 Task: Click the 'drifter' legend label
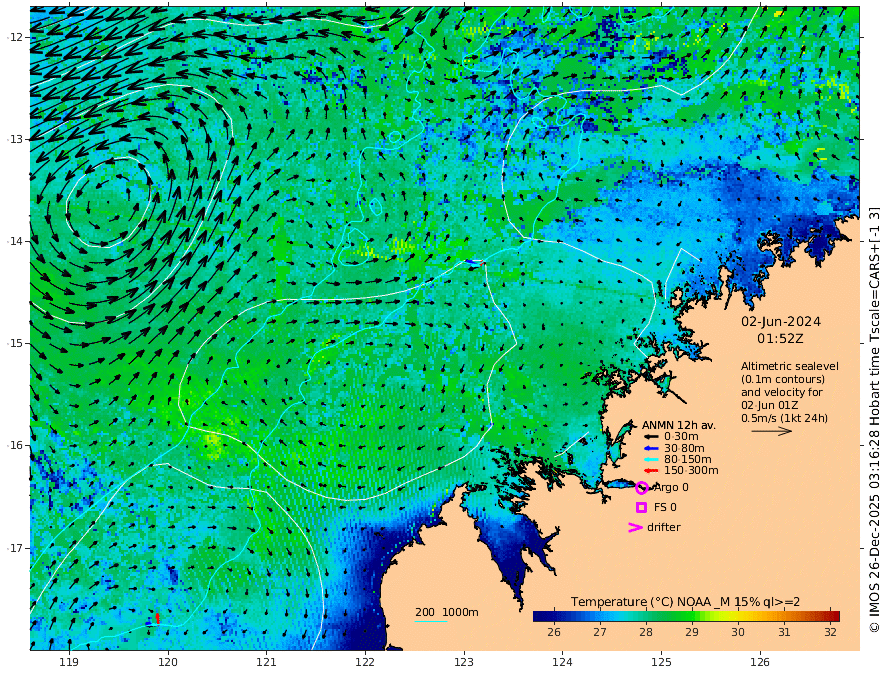coord(663,527)
